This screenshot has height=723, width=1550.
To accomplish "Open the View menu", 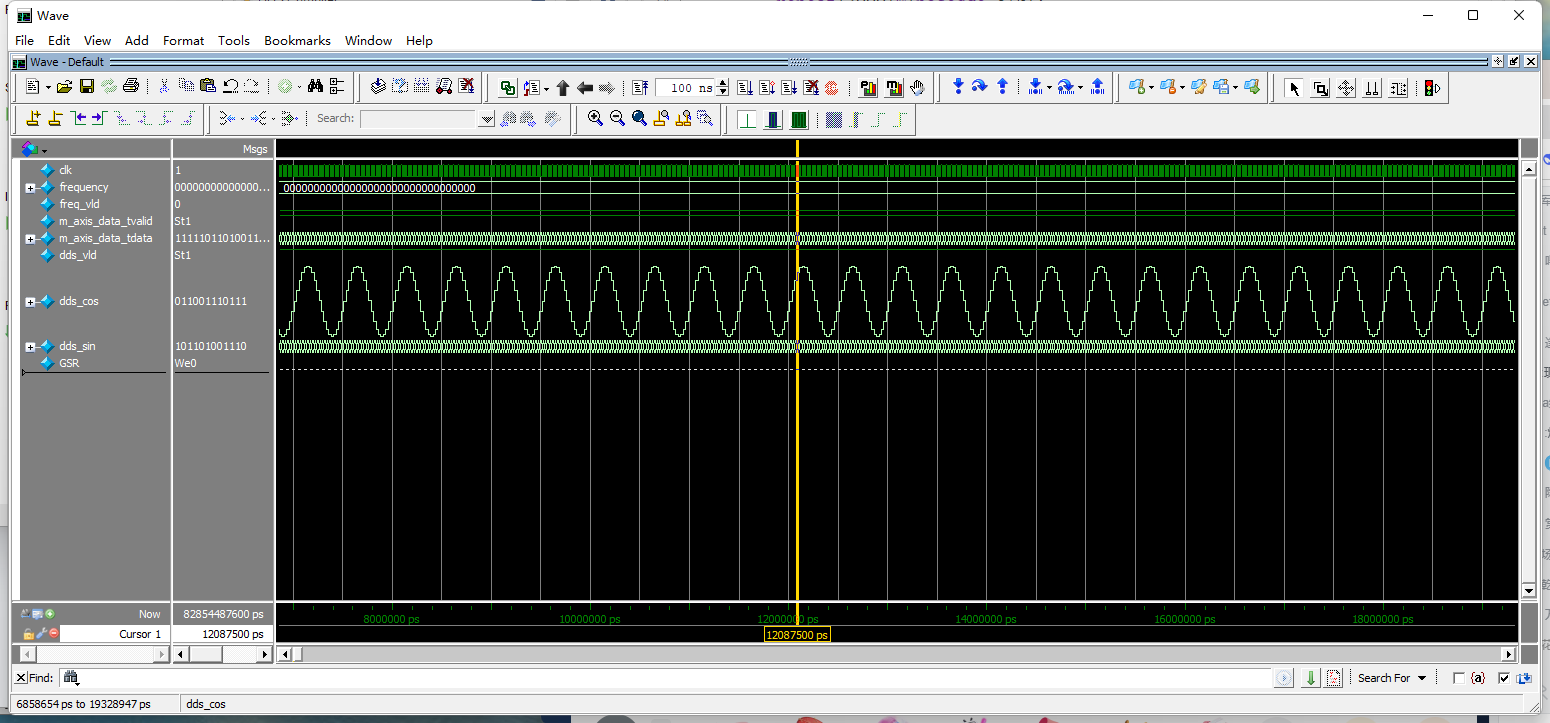I will [x=97, y=40].
